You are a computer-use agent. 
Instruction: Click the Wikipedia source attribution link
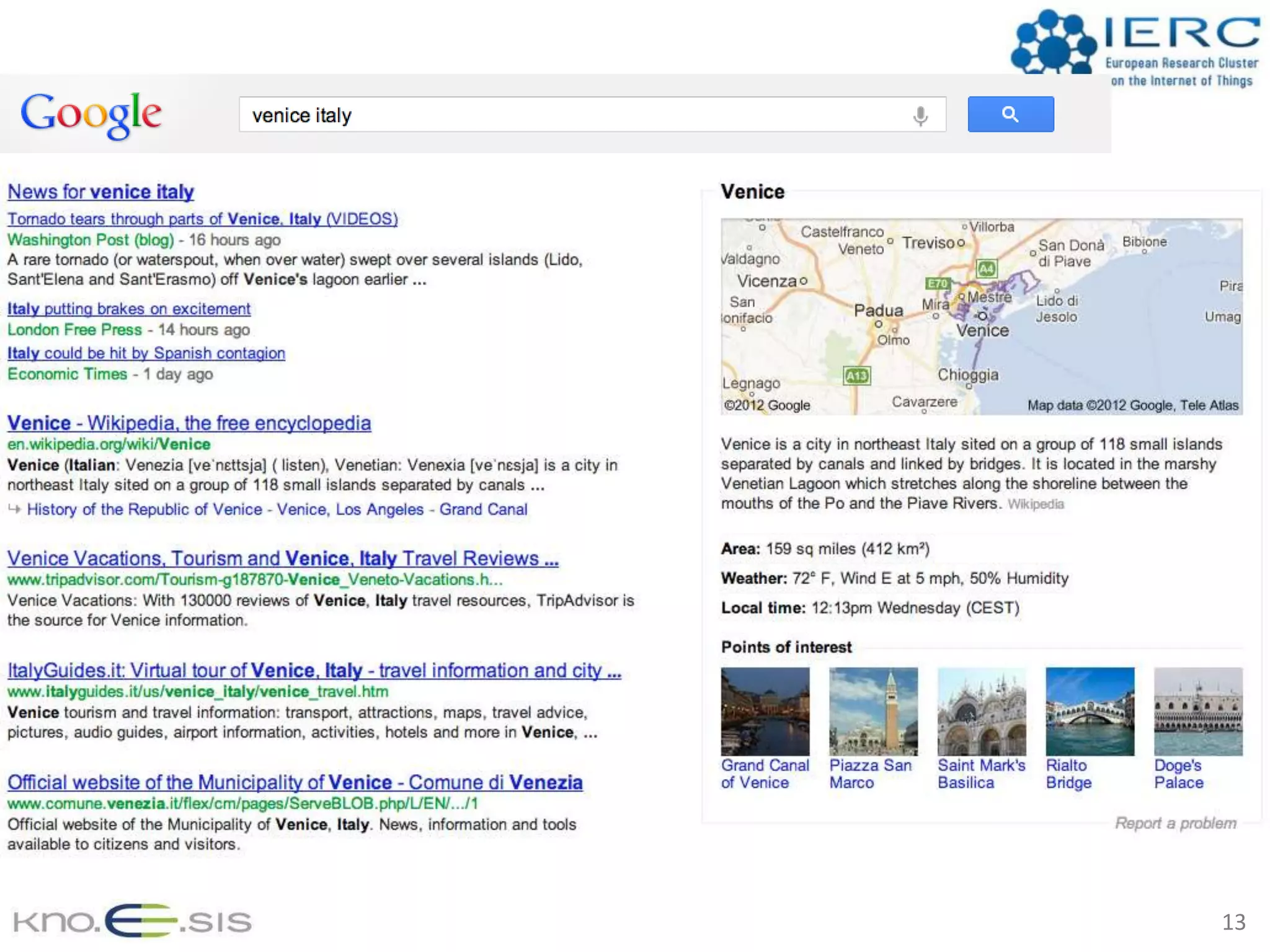(1035, 505)
